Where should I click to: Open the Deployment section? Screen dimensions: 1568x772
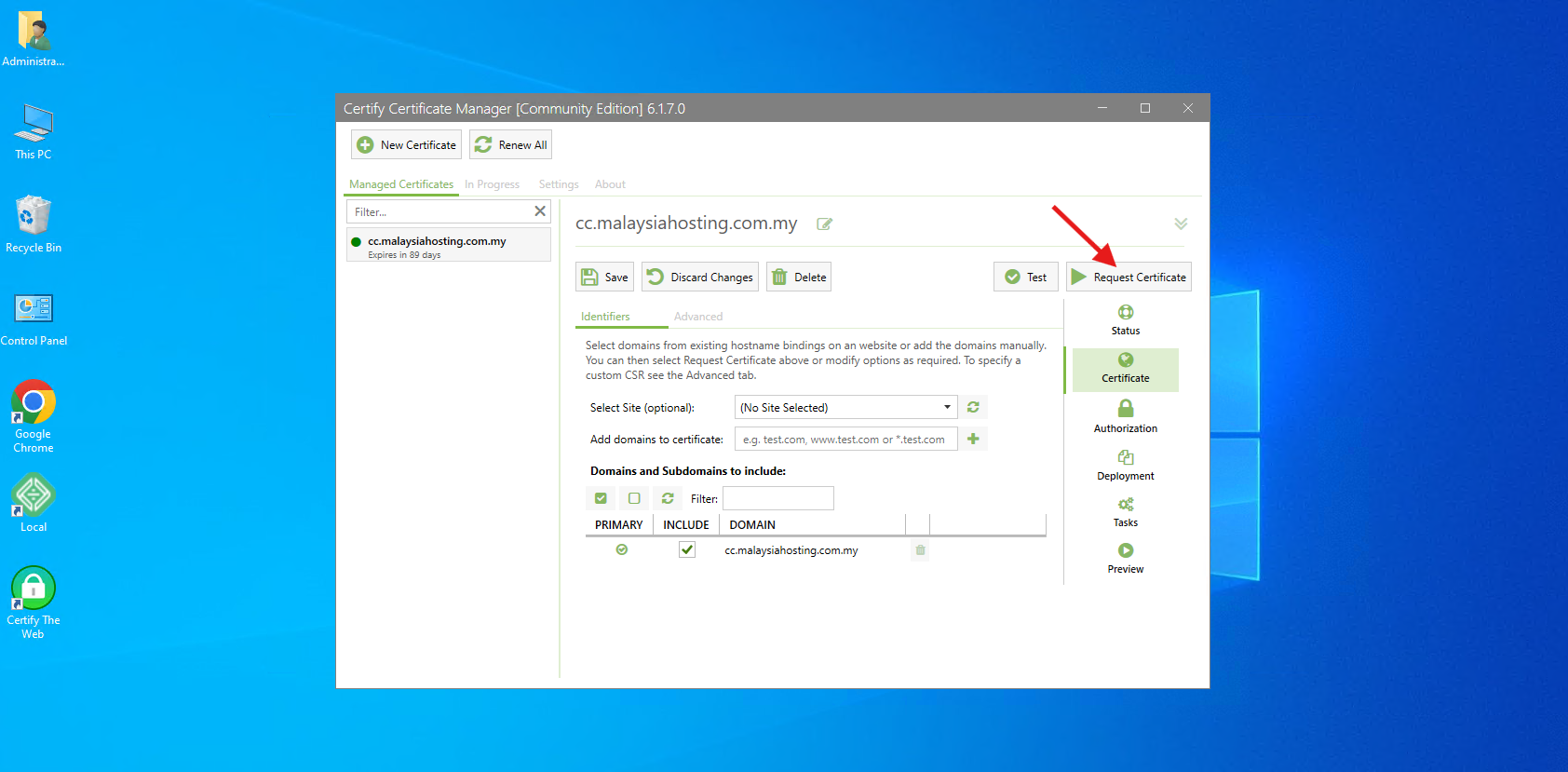click(x=1126, y=465)
